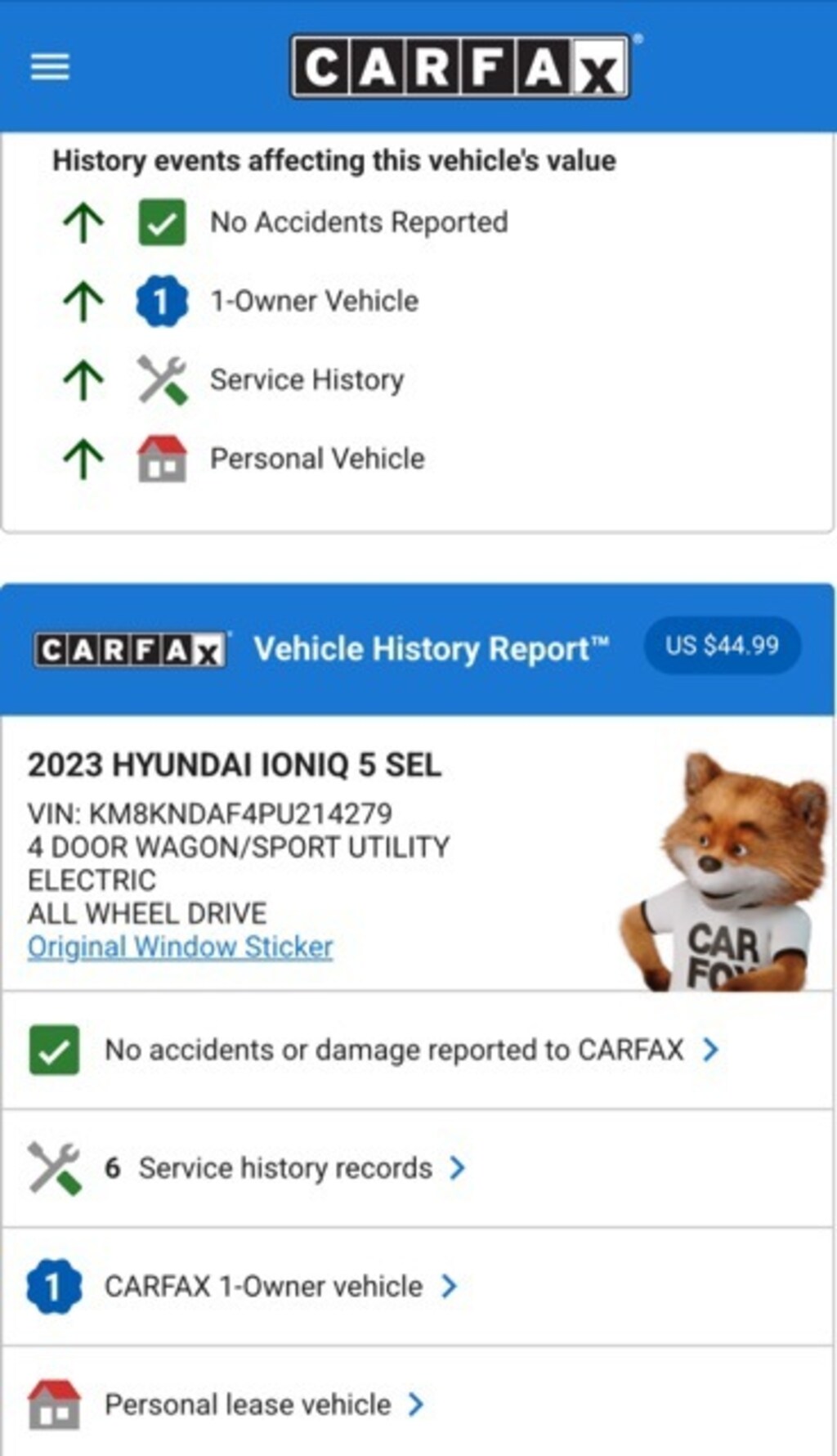
Task: Click the wrench icon beside service history records
Action: point(54,1168)
